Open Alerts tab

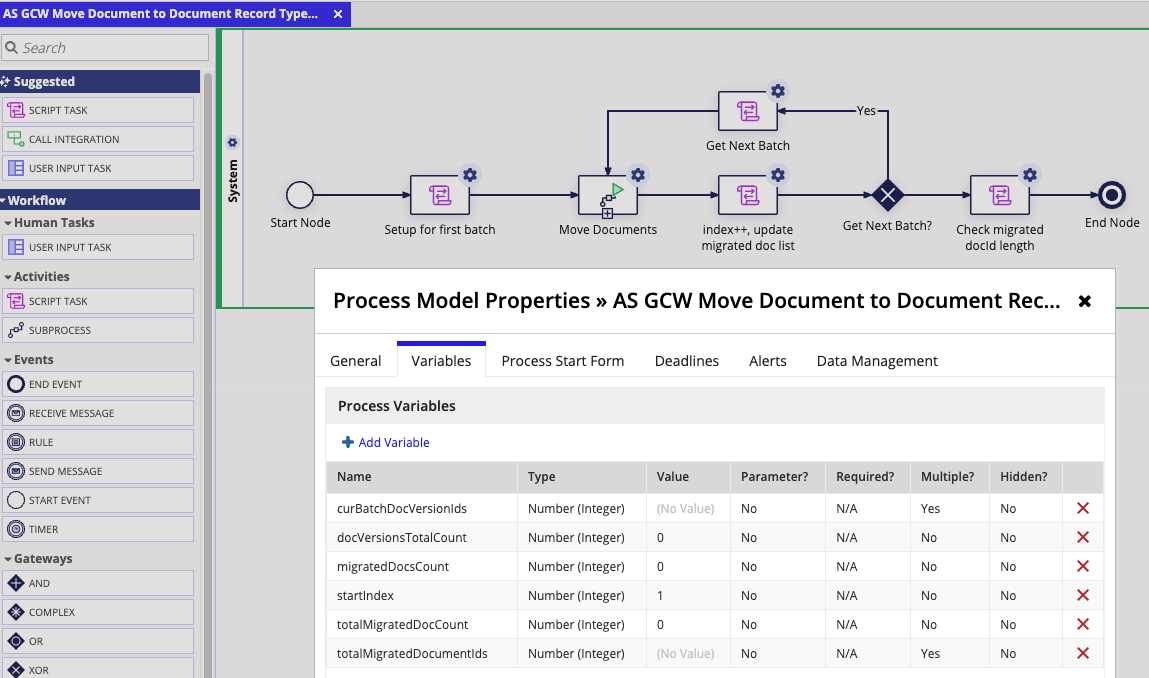pos(767,361)
